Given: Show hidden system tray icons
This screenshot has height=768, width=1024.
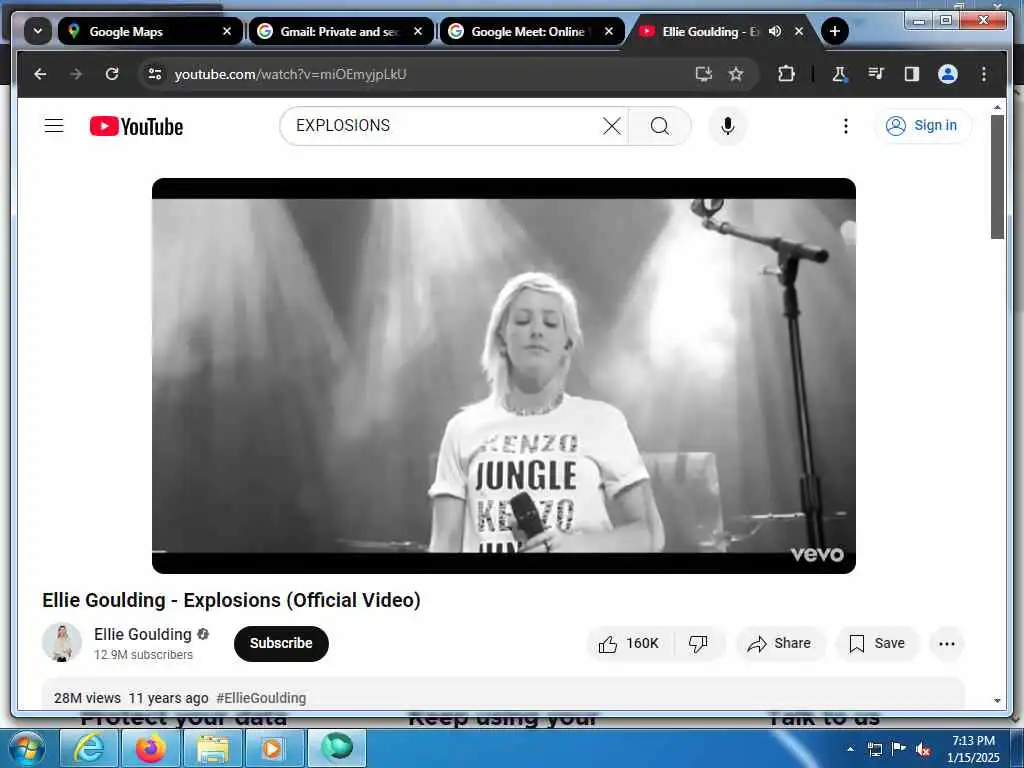Looking at the screenshot, I should click(x=850, y=748).
